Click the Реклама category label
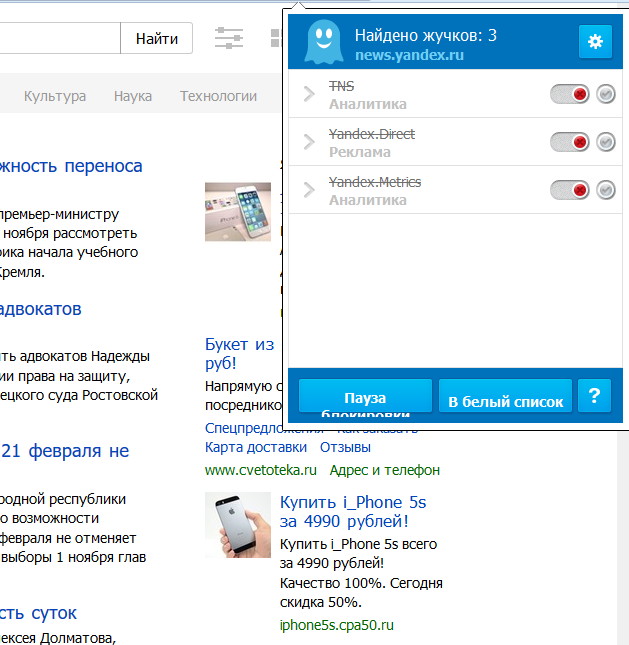The height and width of the screenshot is (645, 629). 360,152
